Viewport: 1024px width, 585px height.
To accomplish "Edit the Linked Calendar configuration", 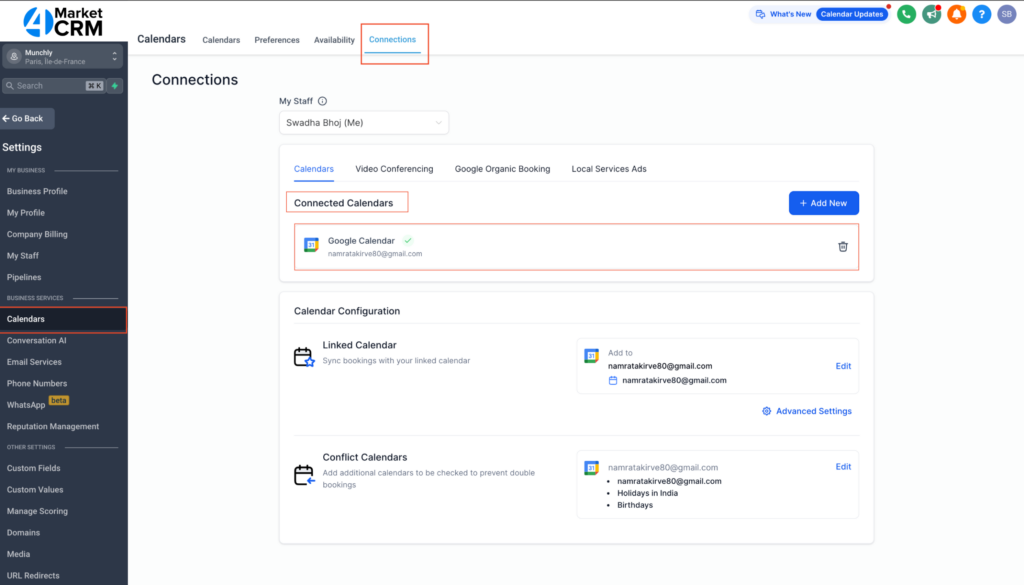I will (x=843, y=366).
